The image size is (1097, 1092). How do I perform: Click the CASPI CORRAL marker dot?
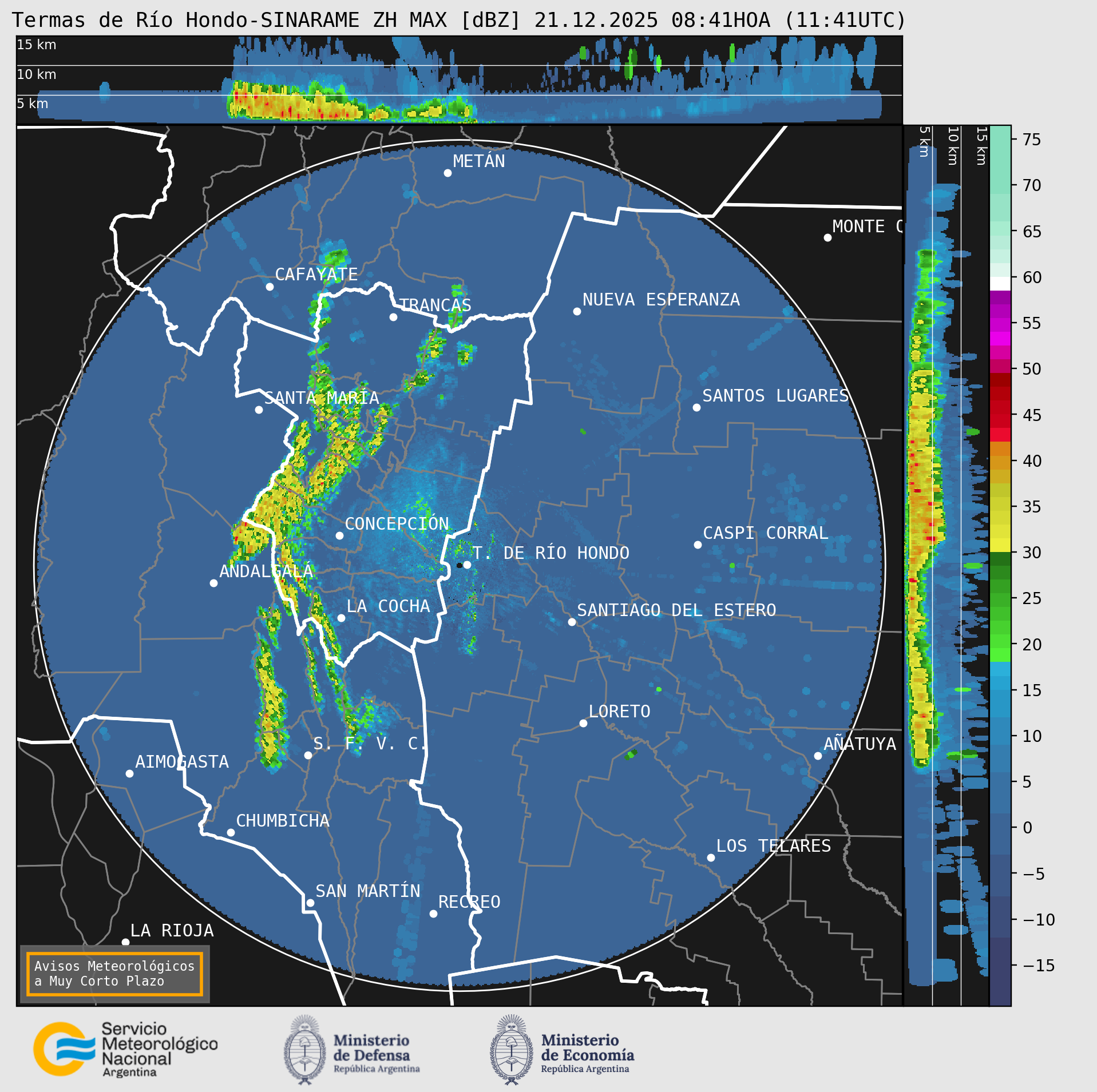coord(698,545)
